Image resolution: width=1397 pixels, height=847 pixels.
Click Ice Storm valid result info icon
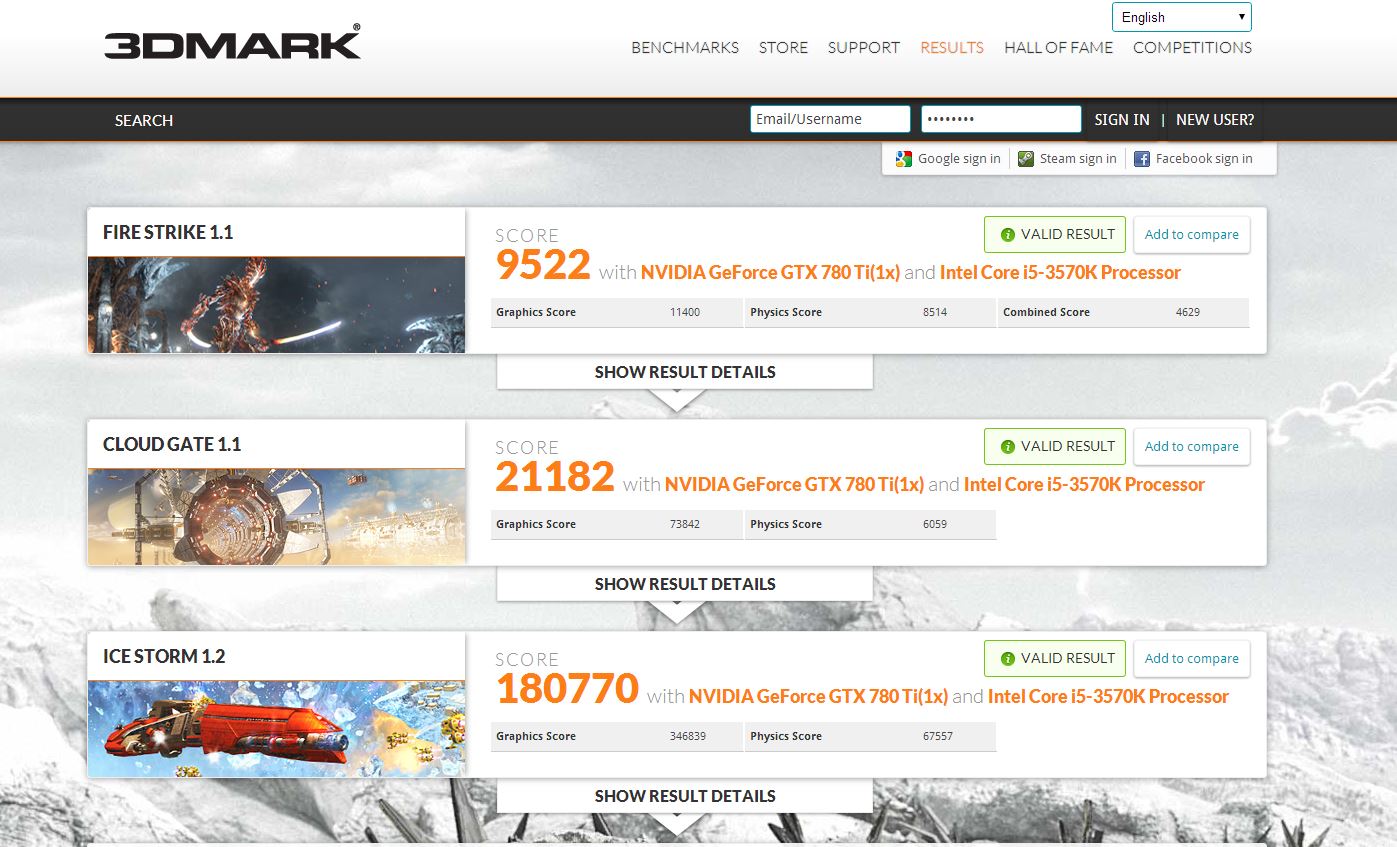1008,659
